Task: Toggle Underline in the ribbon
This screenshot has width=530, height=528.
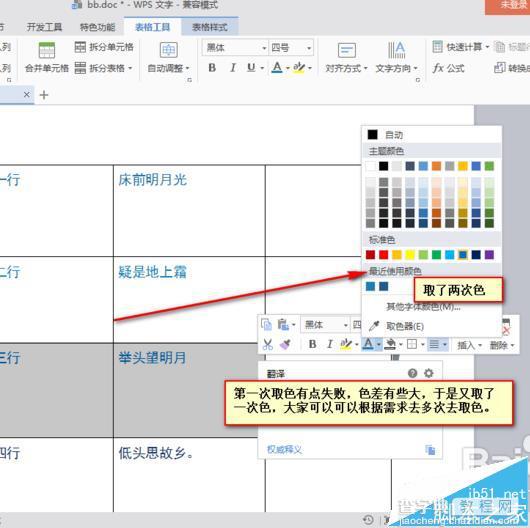Action: click(x=251, y=68)
